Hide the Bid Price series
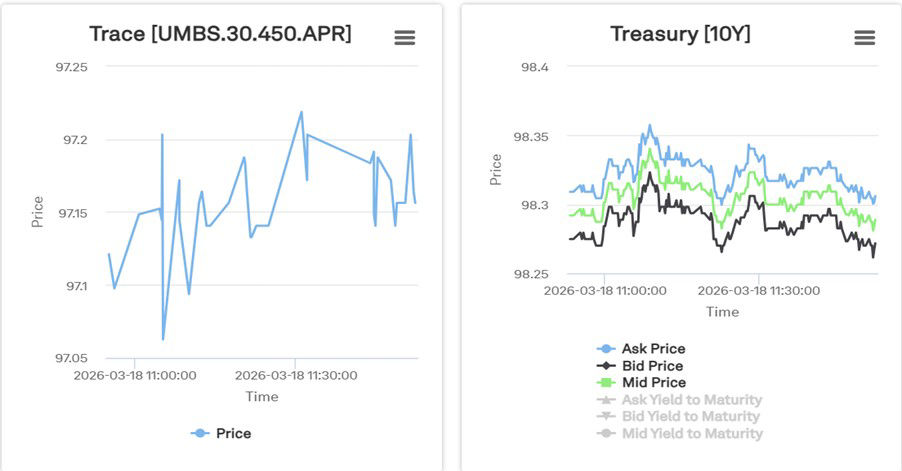The image size is (902, 471). click(x=652, y=366)
